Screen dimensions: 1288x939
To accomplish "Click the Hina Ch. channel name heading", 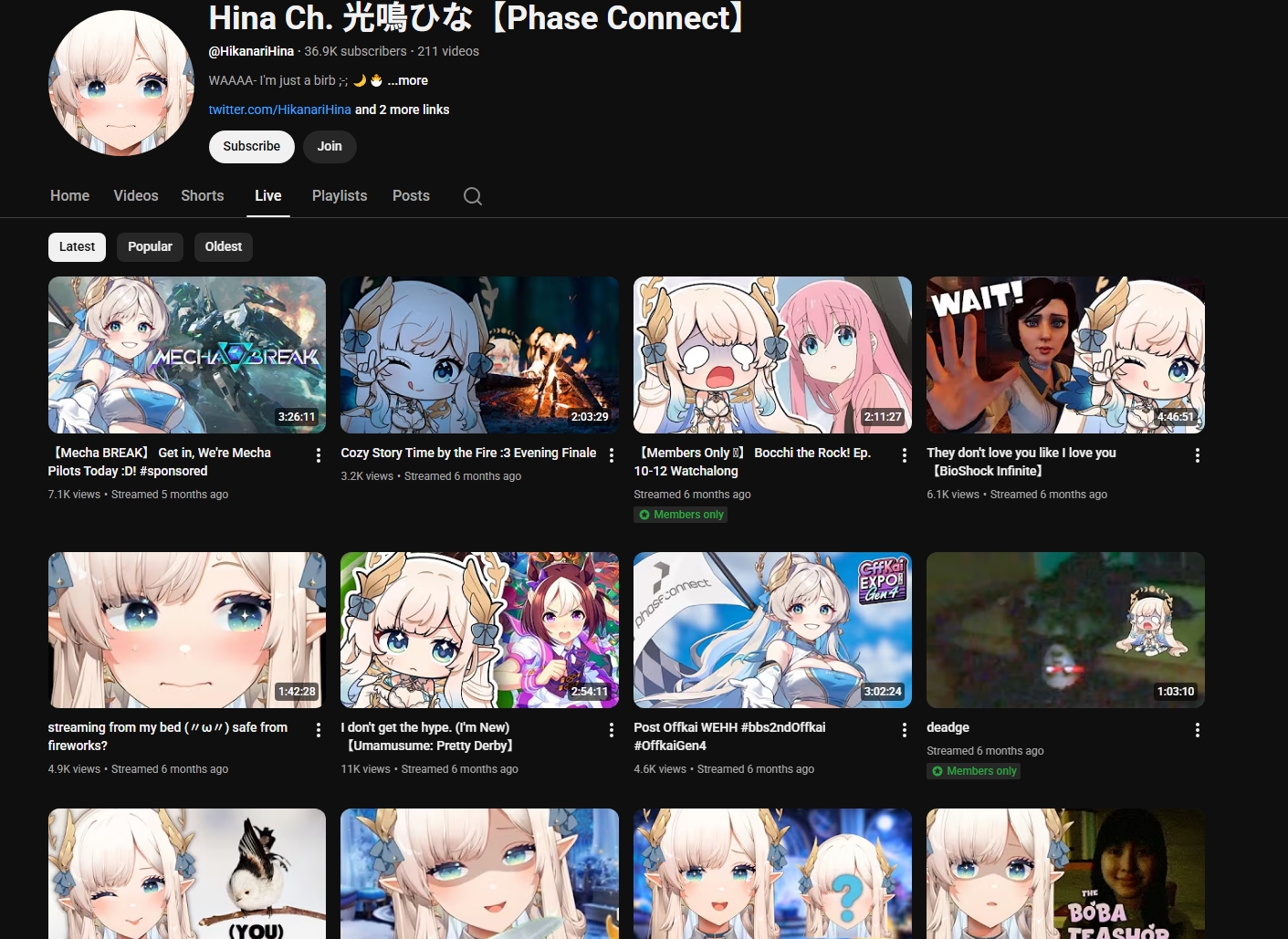I will (477, 18).
